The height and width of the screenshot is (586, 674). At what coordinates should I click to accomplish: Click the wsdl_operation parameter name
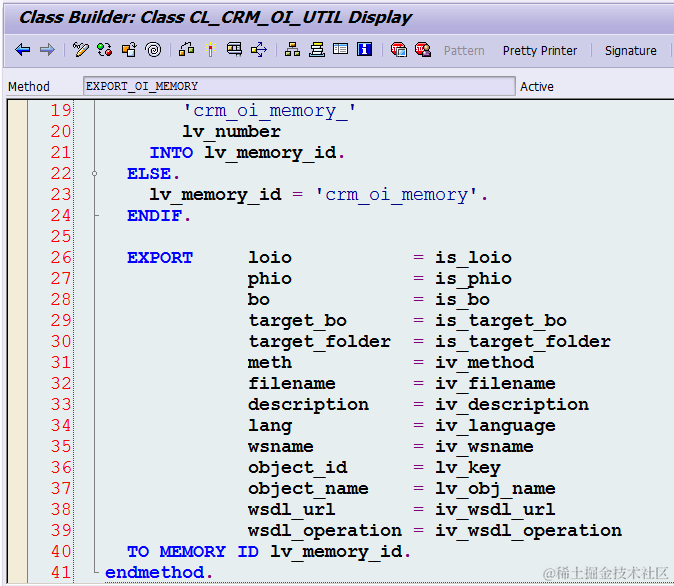325,531
